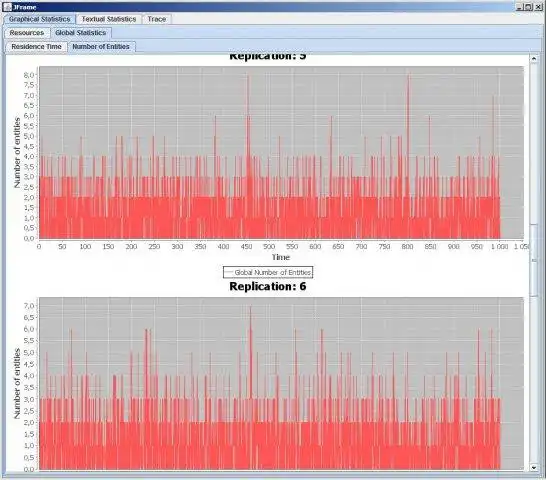Screen dimensions: 546x480
Task: Click the JFrame window icon
Action: pos(7,7)
